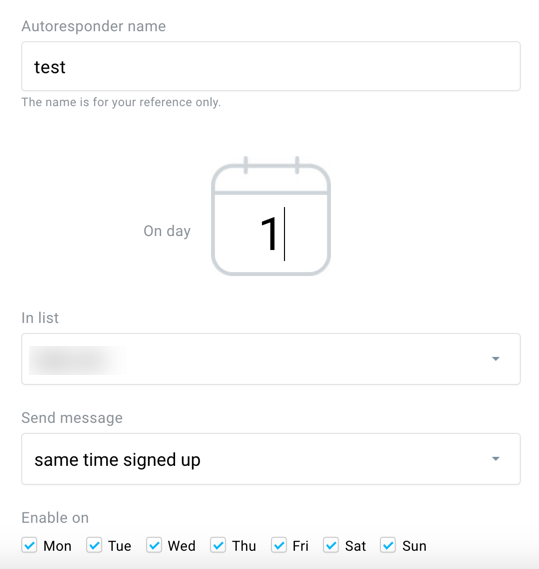
Task: Click the Send message dropdown arrow
Action: click(x=495, y=459)
